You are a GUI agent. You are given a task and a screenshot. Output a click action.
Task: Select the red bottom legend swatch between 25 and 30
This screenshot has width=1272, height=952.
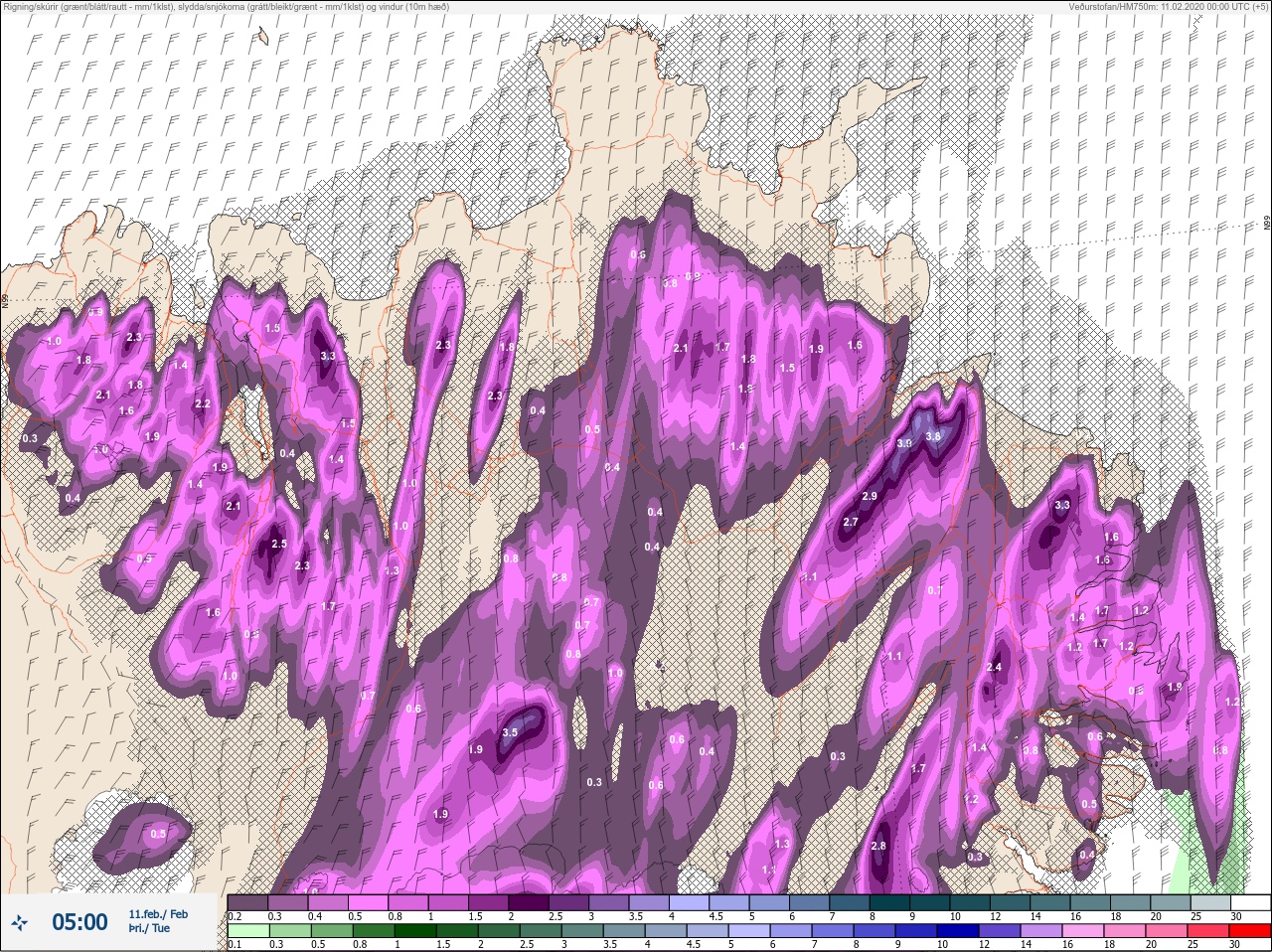tap(1208, 931)
